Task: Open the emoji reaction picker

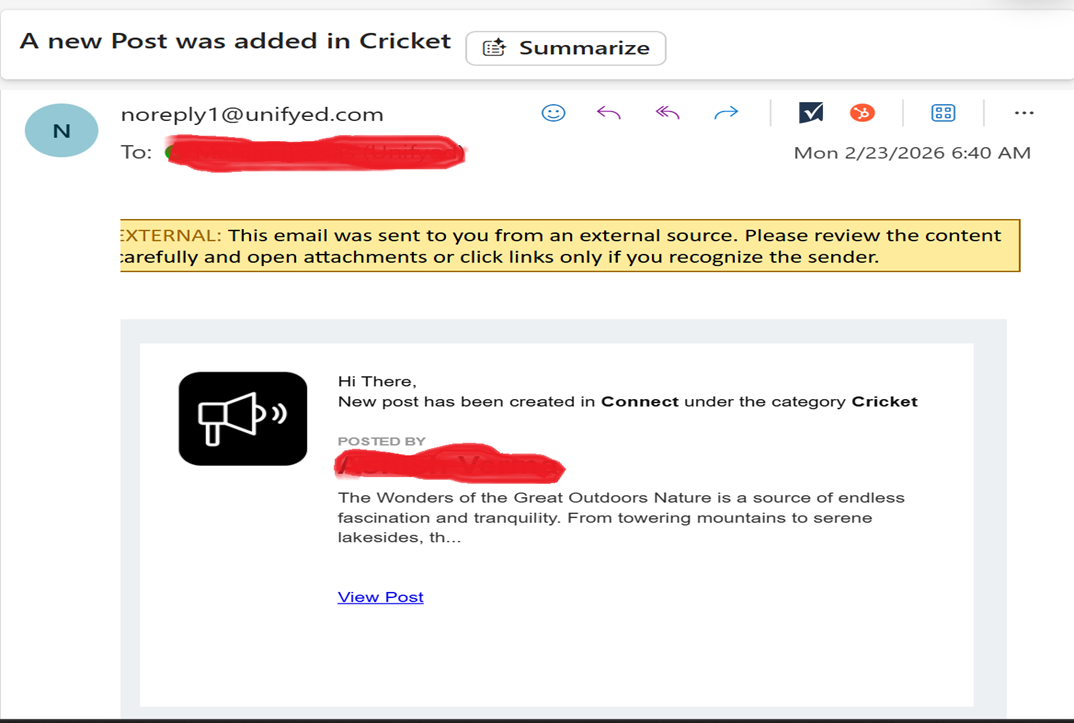Action: coord(553,113)
